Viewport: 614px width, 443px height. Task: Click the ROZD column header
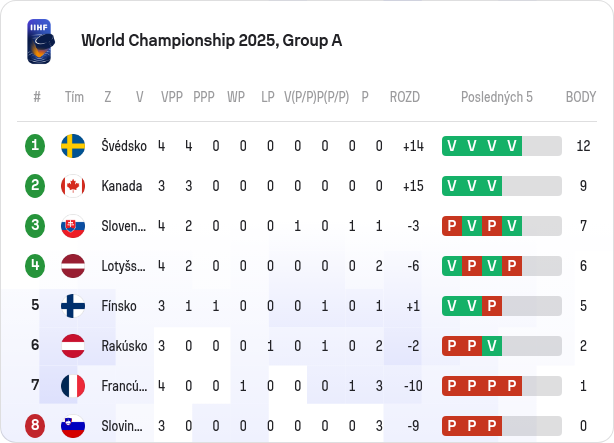(405, 97)
